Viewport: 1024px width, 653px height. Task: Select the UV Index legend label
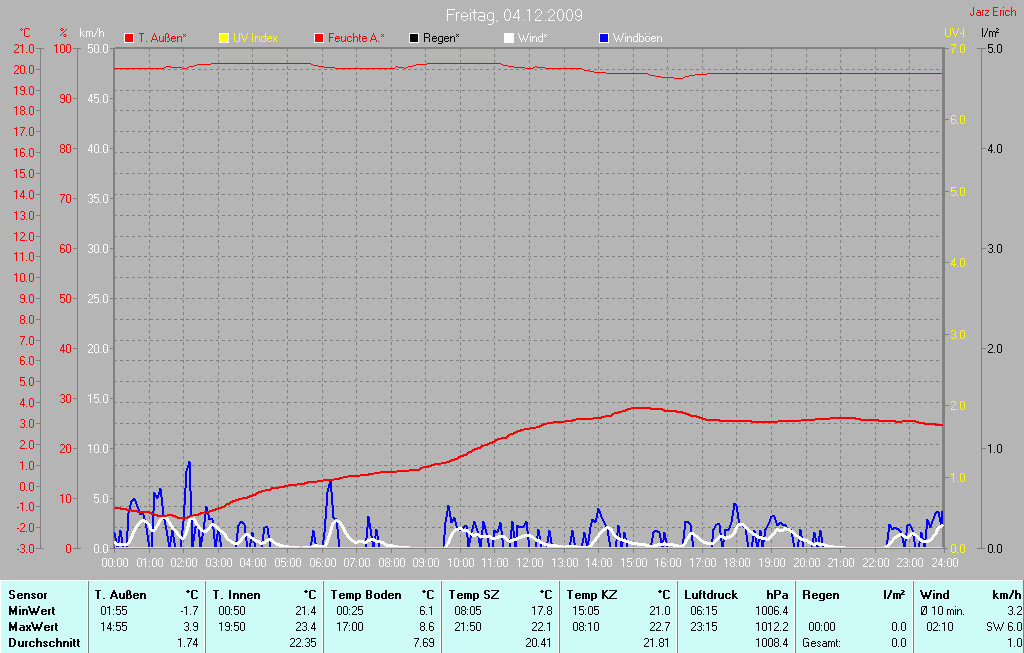pos(255,38)
